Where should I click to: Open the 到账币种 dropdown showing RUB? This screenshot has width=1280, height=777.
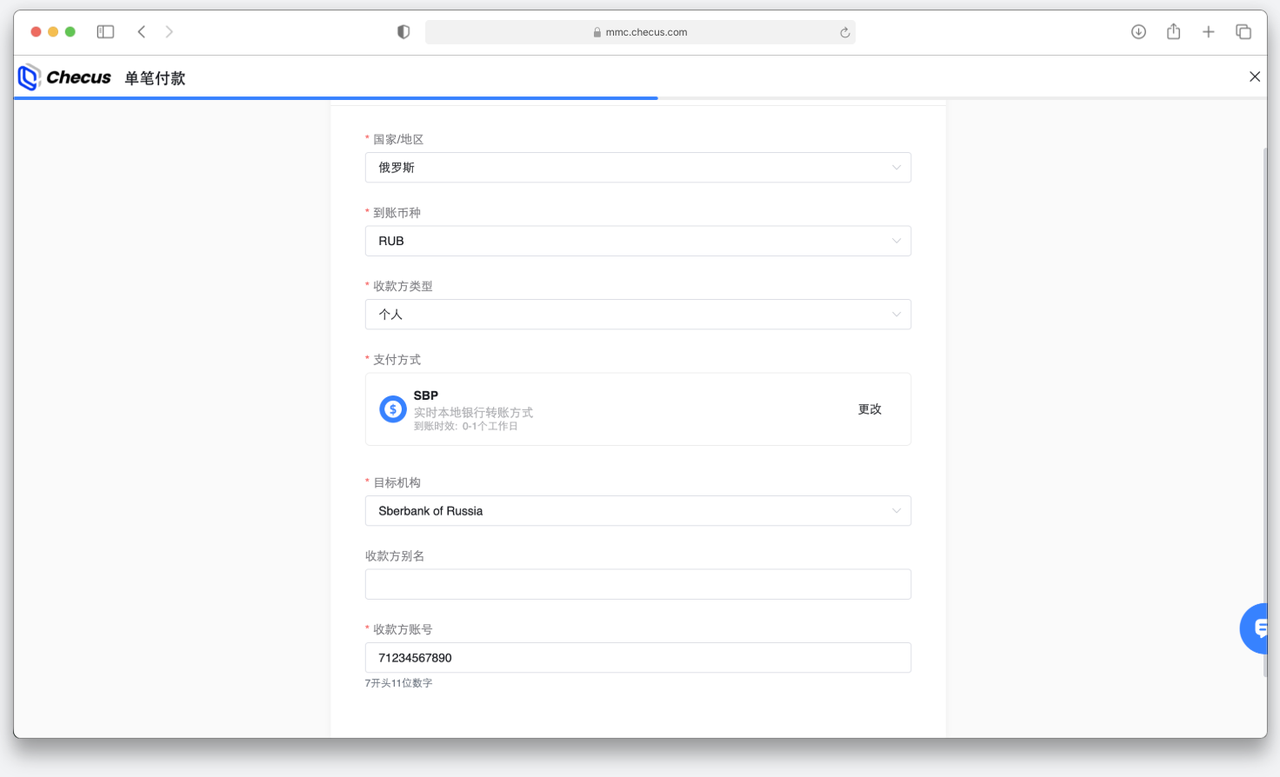tap(637, 241)
